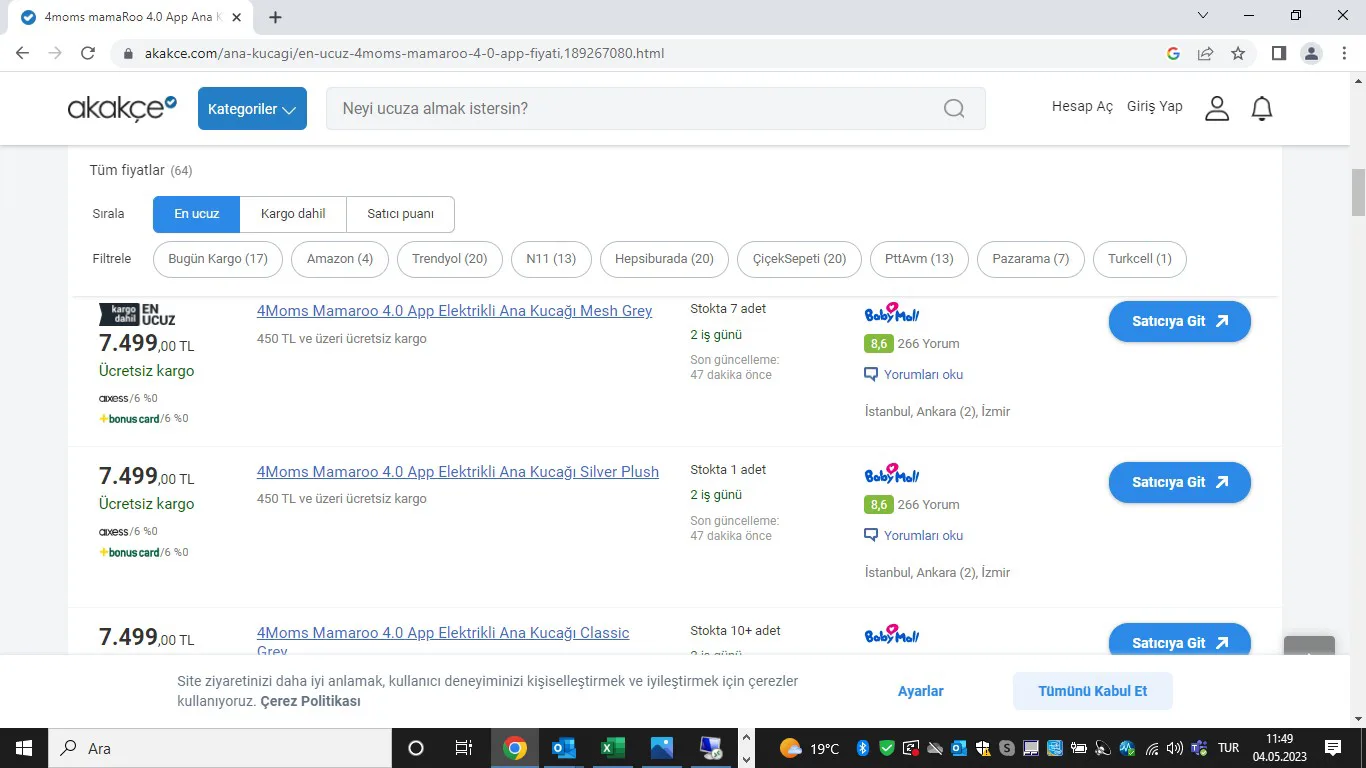Click the address bar URL
The image size is (1366, 768).
pyautogui.click(x=404, y=53)
